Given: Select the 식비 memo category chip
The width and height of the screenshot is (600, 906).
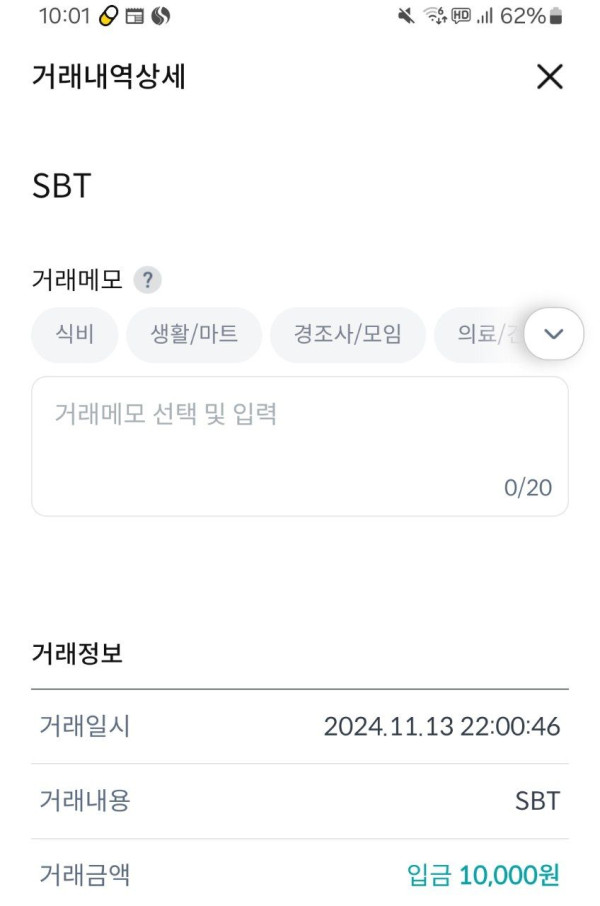Looking at the screenshot, I should 75,334.
